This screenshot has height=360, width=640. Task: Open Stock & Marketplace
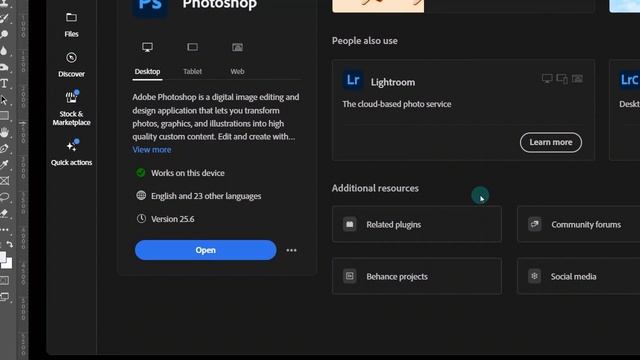point(71,108)
